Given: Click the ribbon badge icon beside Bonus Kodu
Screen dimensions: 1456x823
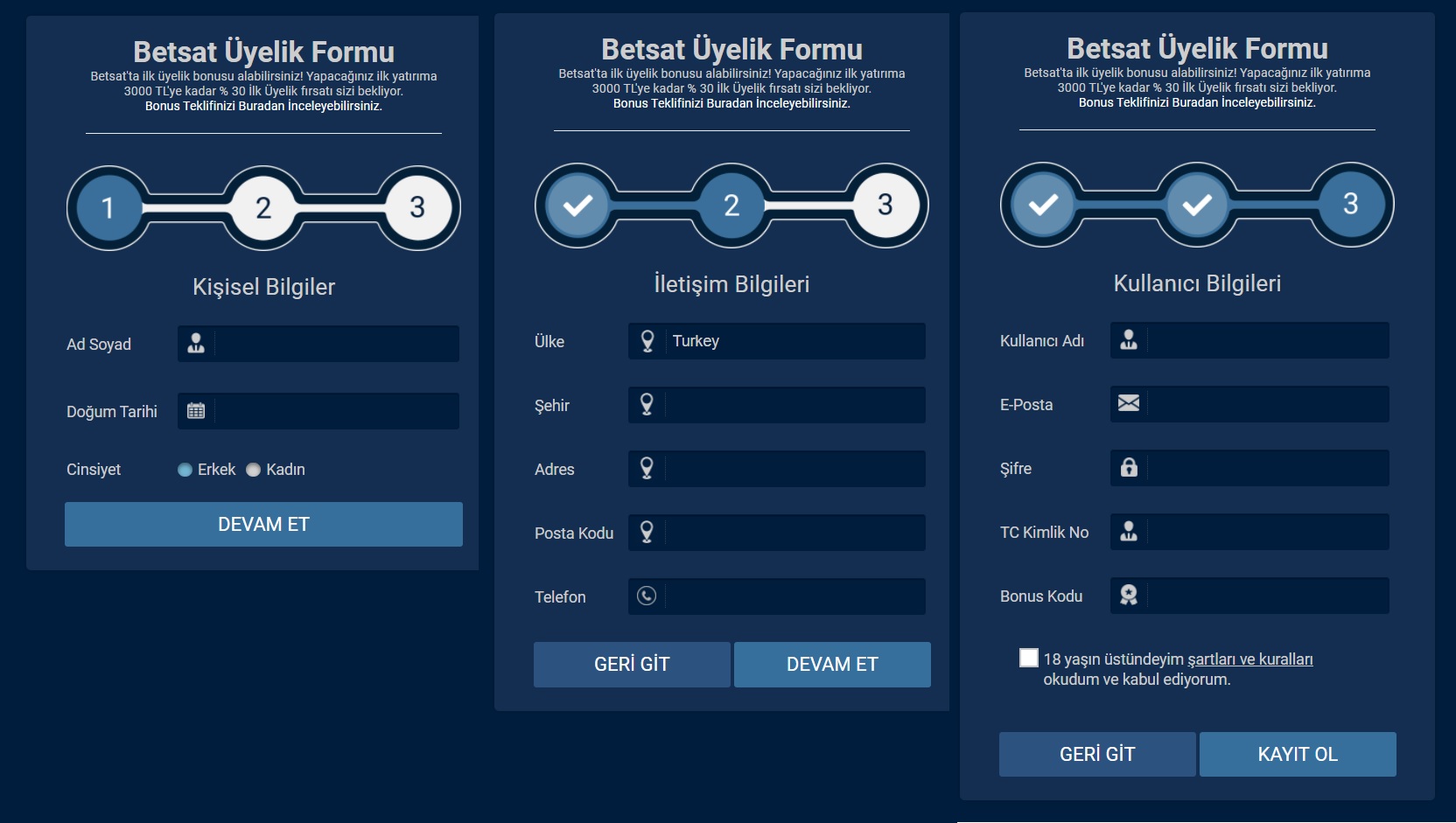Looking at the screenshot, I should [1129, 595].
